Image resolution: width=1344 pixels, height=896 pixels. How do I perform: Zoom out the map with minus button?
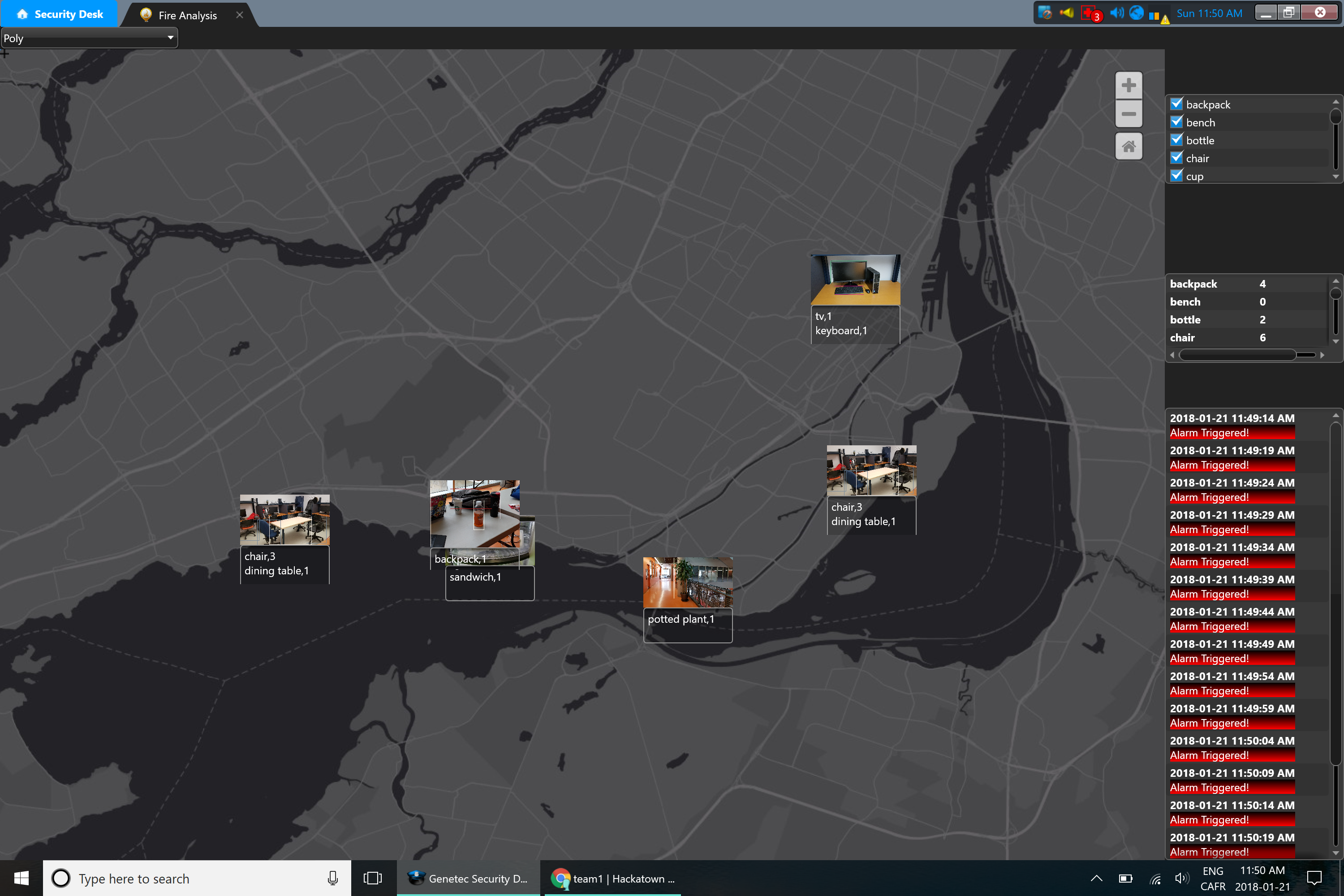pyautogui.click(x=1128, y=114)
